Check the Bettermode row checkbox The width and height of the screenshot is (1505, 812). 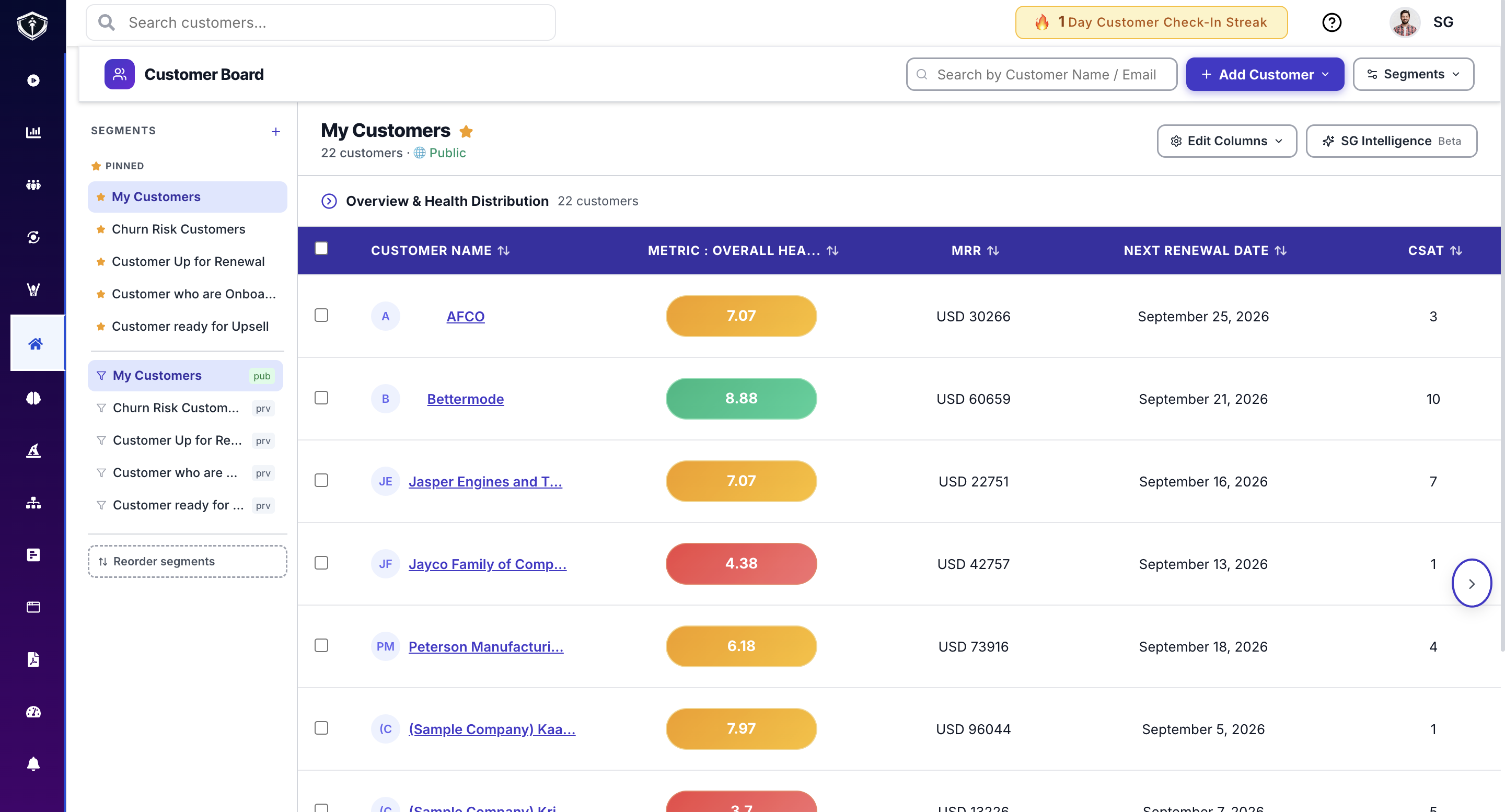click(321, 397)
